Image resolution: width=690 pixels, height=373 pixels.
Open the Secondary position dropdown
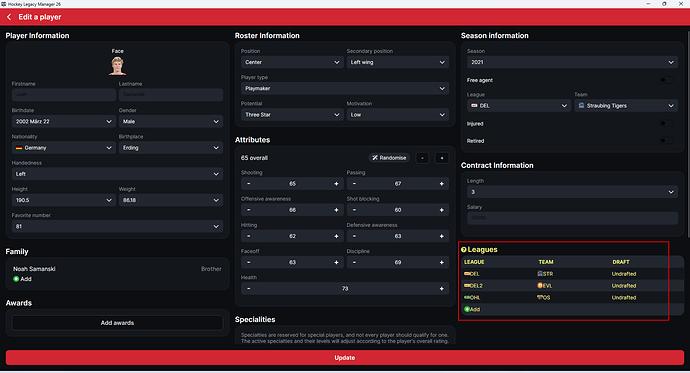coord(398,62)
